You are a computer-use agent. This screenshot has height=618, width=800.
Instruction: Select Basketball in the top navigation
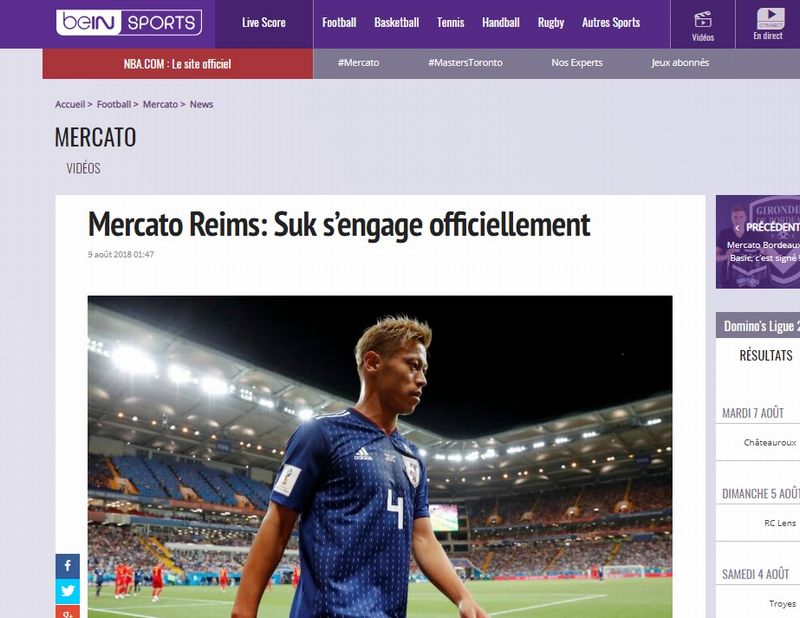pyautogui.click(x=396, y=22)
